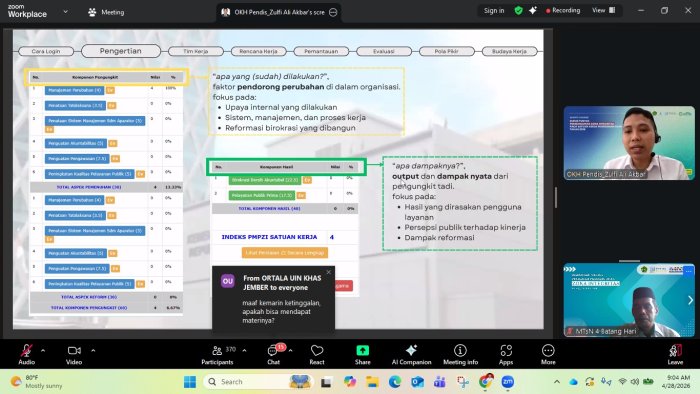
Task: Click the Rencana Kerja tab in slide
Action: (x=258, y=51)
